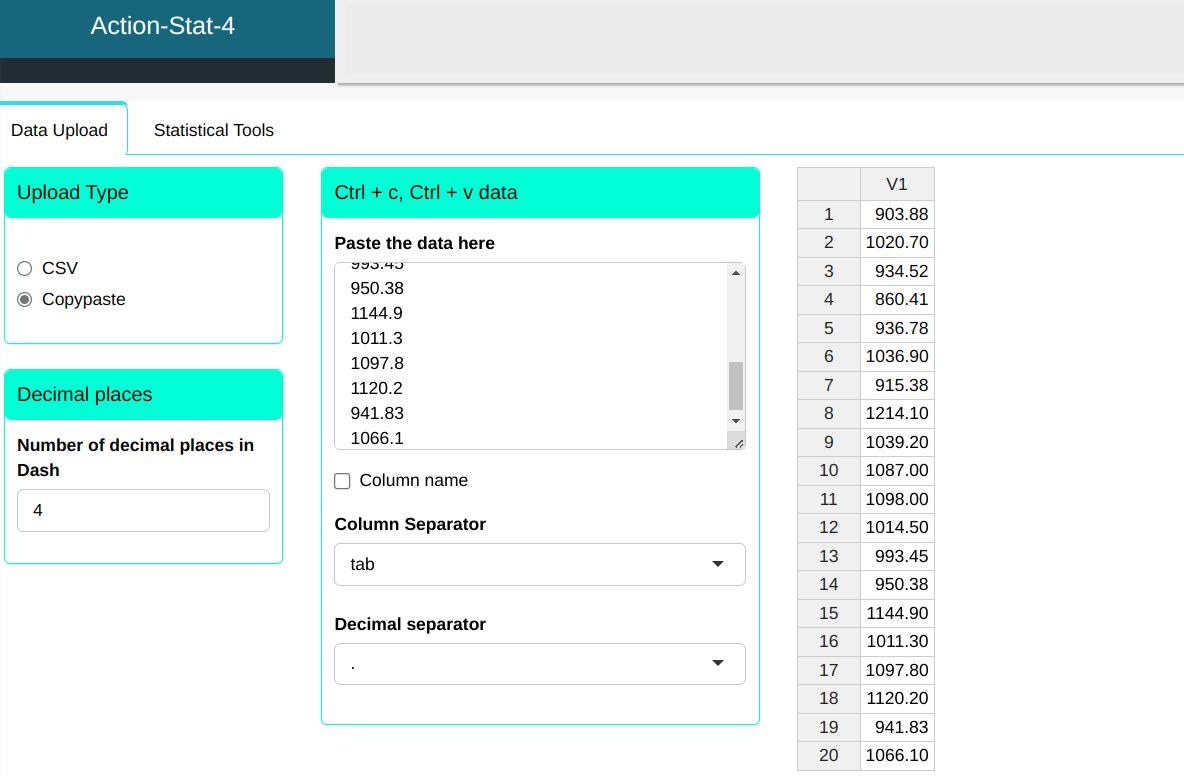Select row 20 header in data table
The height and width of the screenshot is (776, 1184).
point(828,755)
